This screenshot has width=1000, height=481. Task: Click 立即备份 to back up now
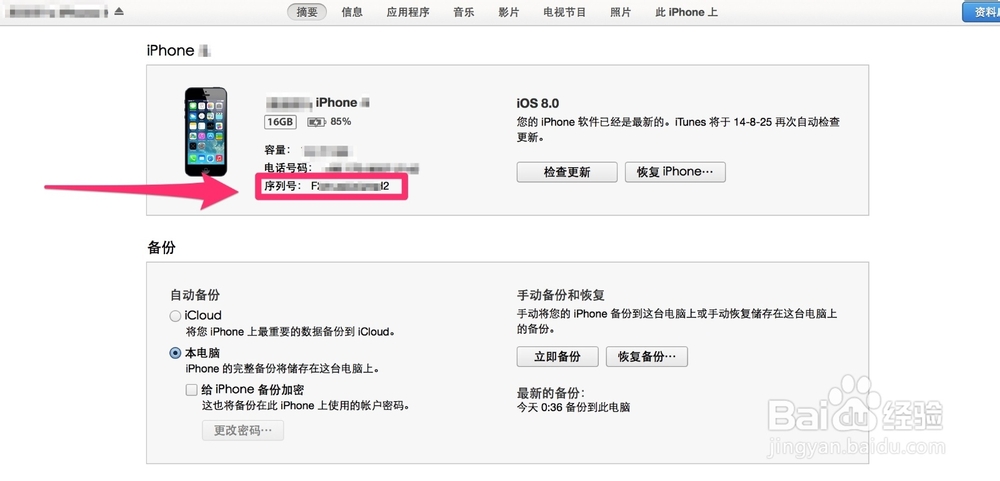point(557,357)
